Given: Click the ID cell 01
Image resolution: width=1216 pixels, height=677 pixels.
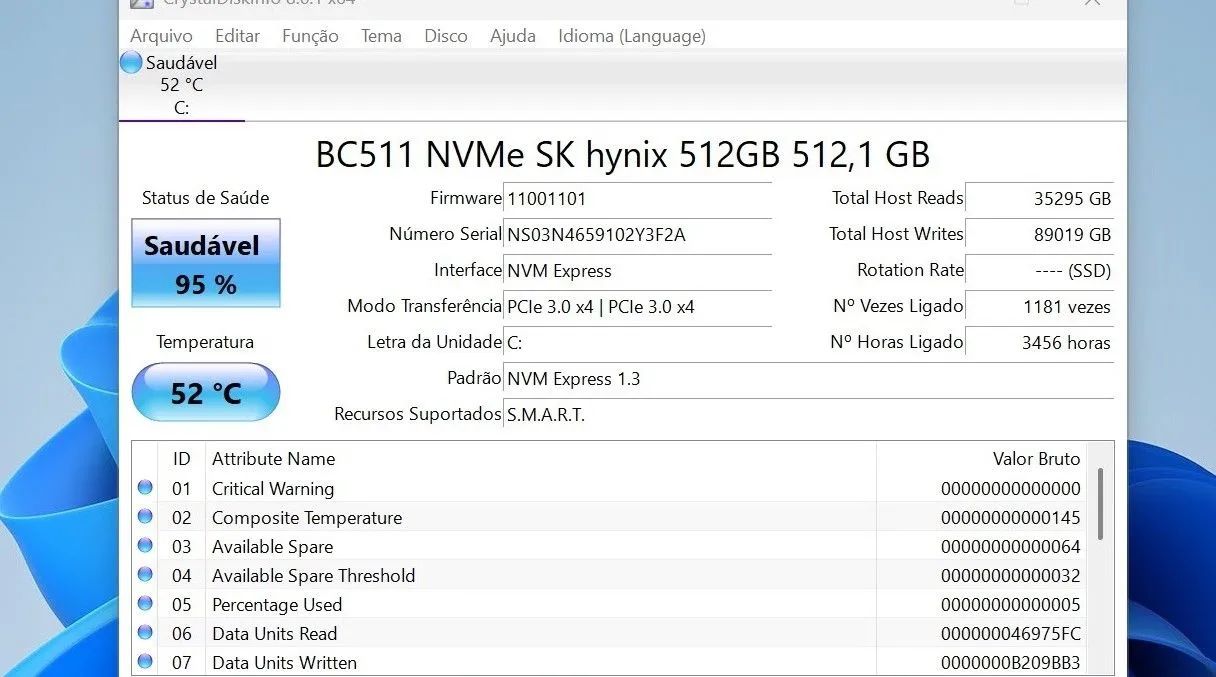Looking at the screenshot, I should point(181,489).
